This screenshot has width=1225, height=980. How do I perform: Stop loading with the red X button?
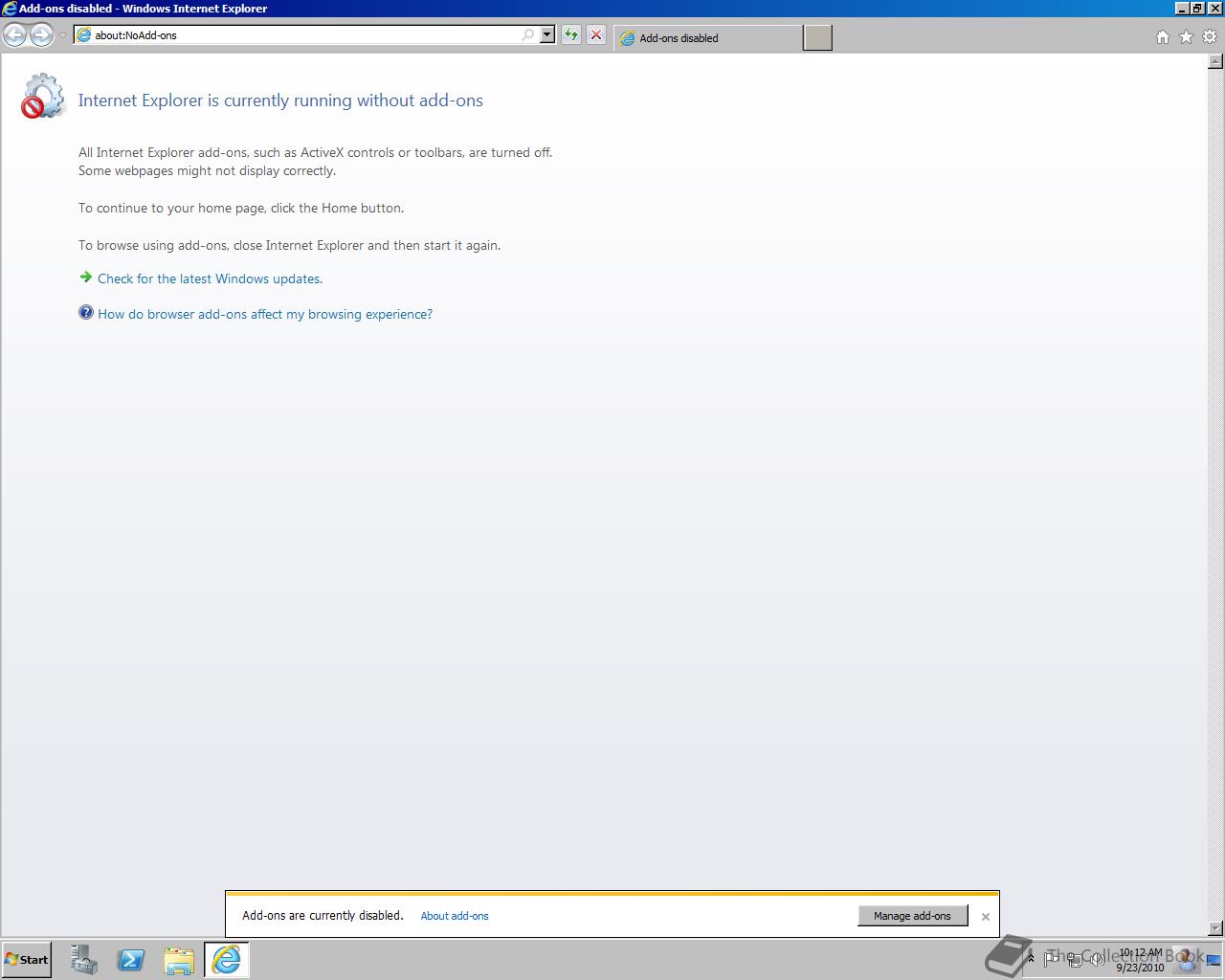(596, 35)
